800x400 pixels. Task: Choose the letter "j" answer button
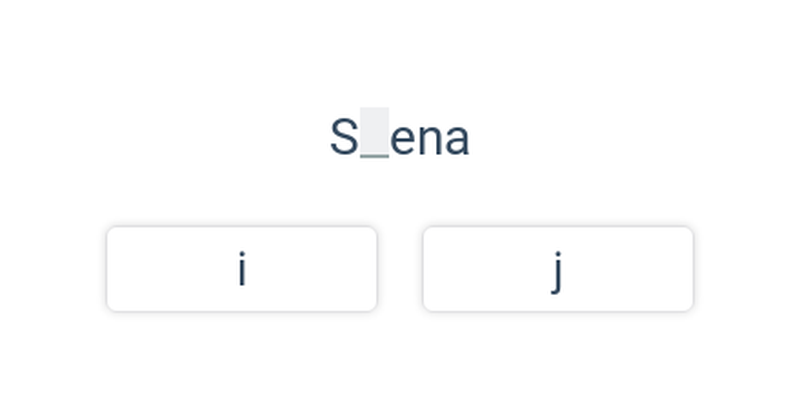point(558,269)
